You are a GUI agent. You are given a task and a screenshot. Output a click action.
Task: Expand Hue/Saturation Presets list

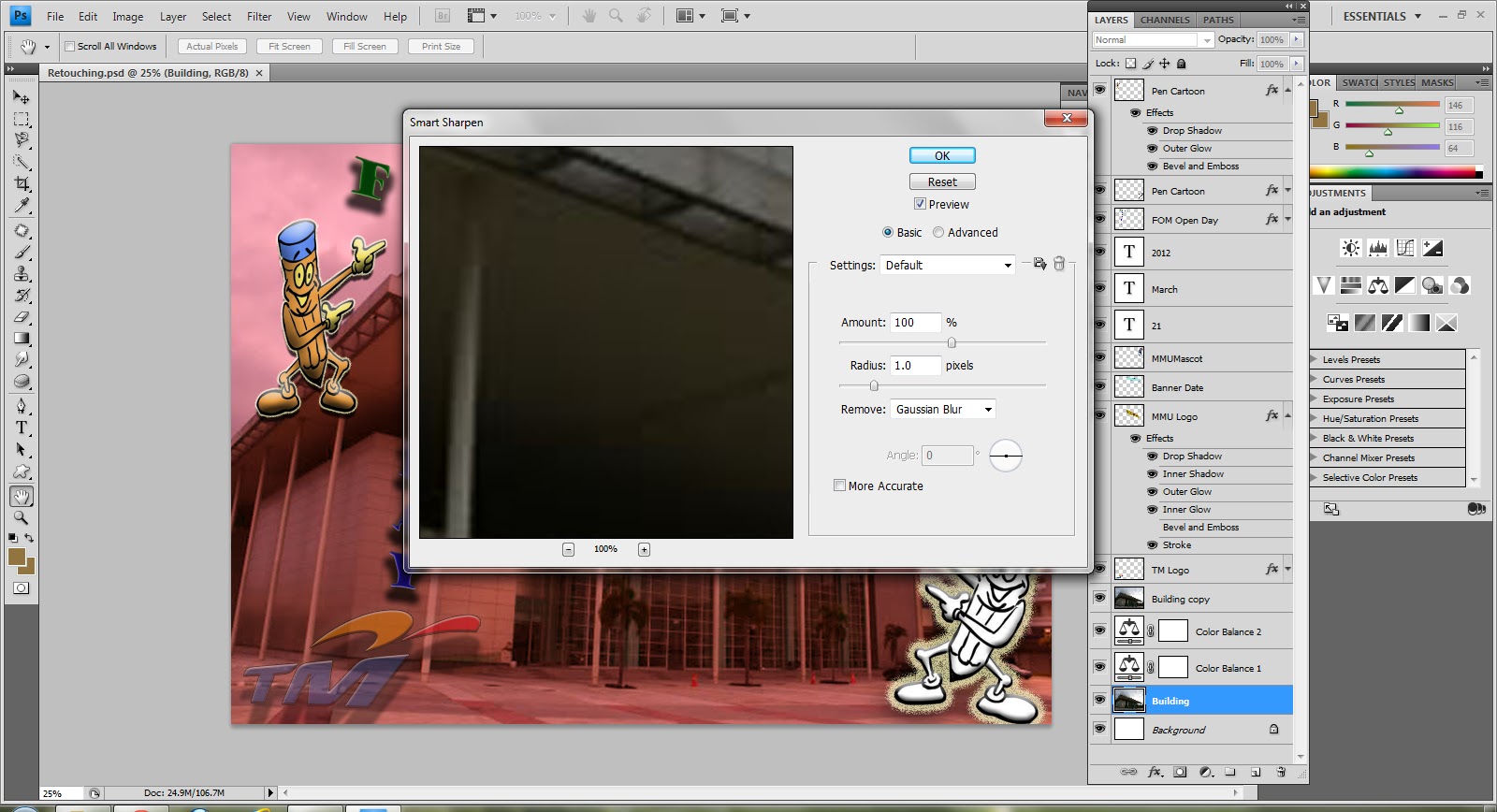point(1315,418)
